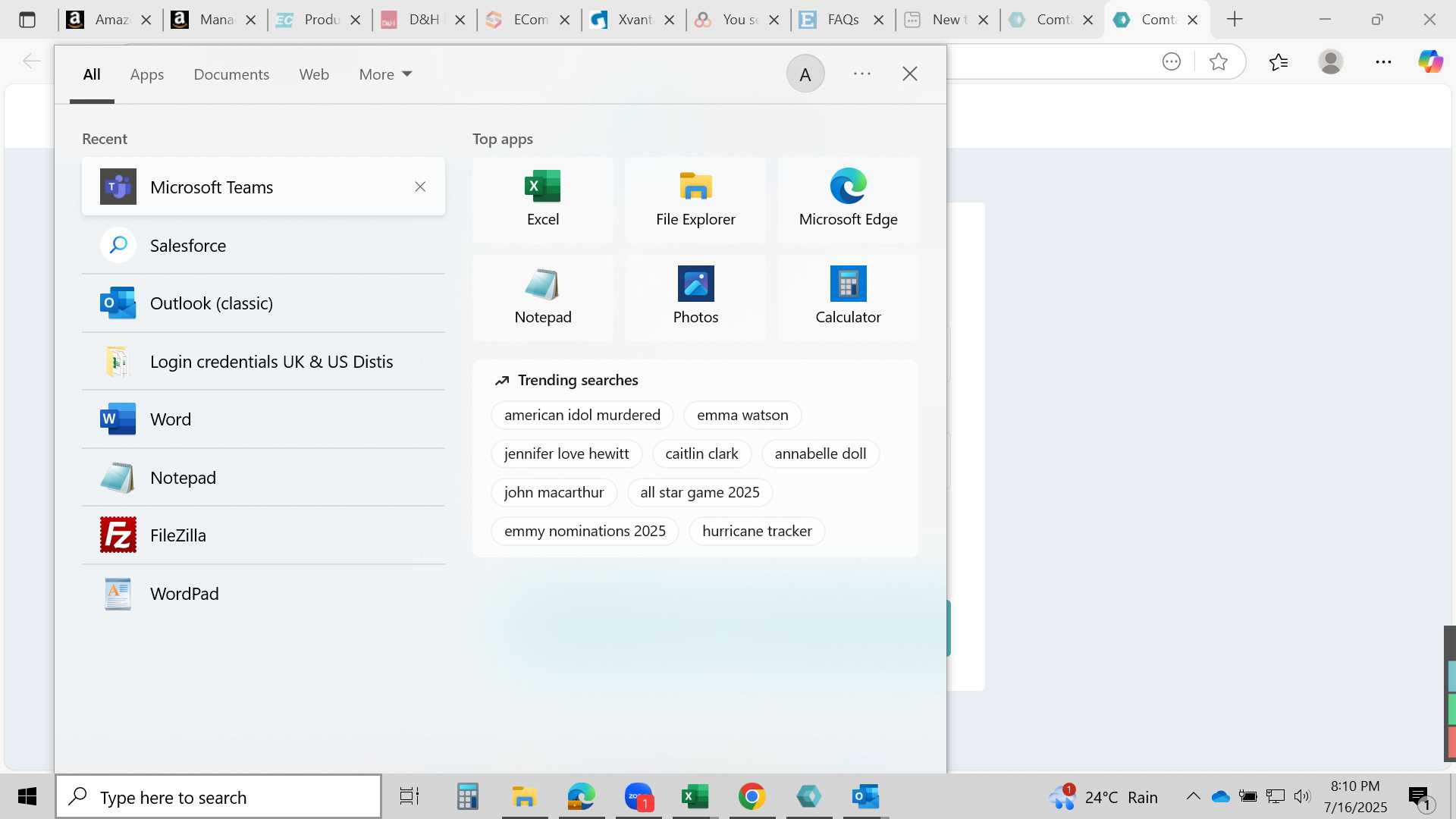Screen dimensions: 1456x819
Task: Open Login credentials UK & US Distis file
Action: 263,362
